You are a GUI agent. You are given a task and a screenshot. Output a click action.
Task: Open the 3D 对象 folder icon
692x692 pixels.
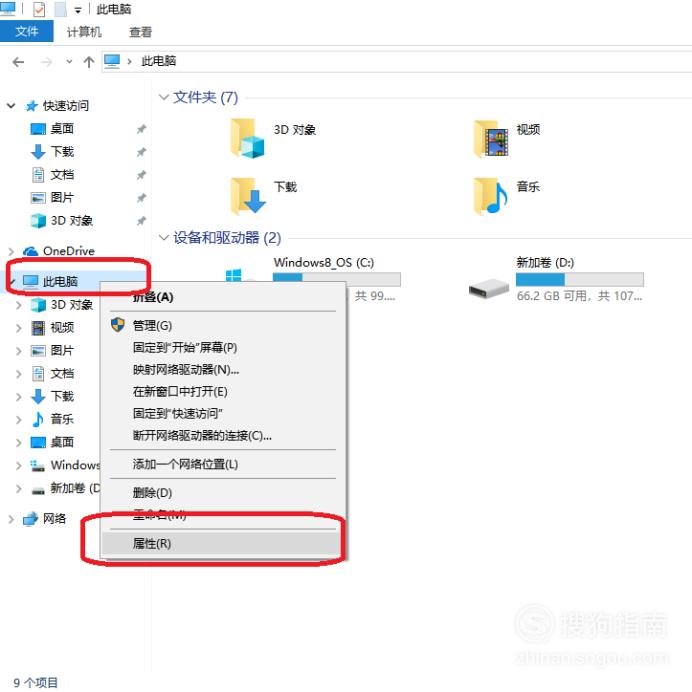[x=247, y=139]
